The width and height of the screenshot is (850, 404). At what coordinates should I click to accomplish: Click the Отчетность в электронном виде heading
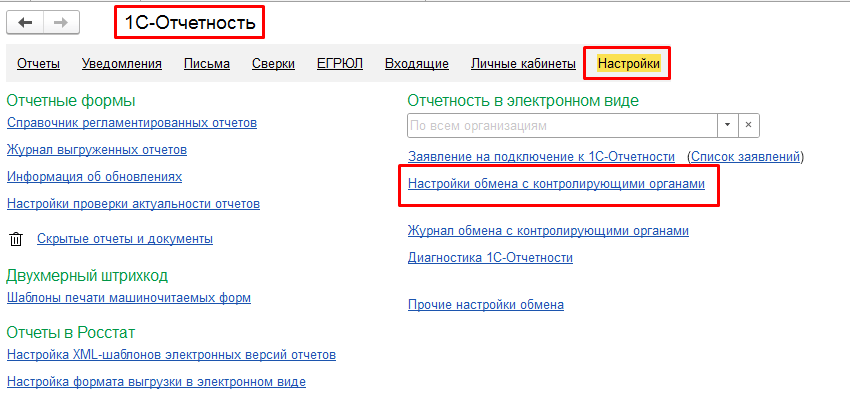click(523, 101)
